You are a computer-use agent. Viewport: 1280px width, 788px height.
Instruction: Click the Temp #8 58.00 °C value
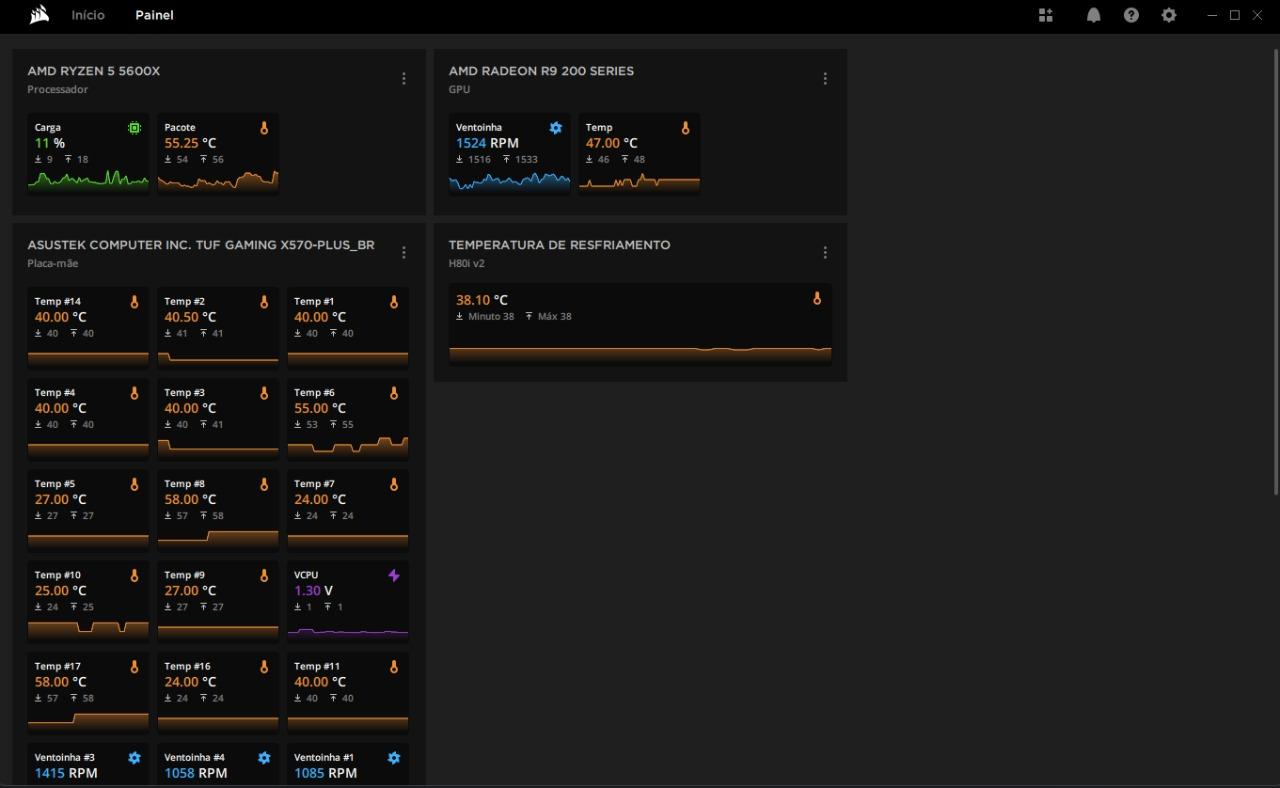click(x=191, y=499)
